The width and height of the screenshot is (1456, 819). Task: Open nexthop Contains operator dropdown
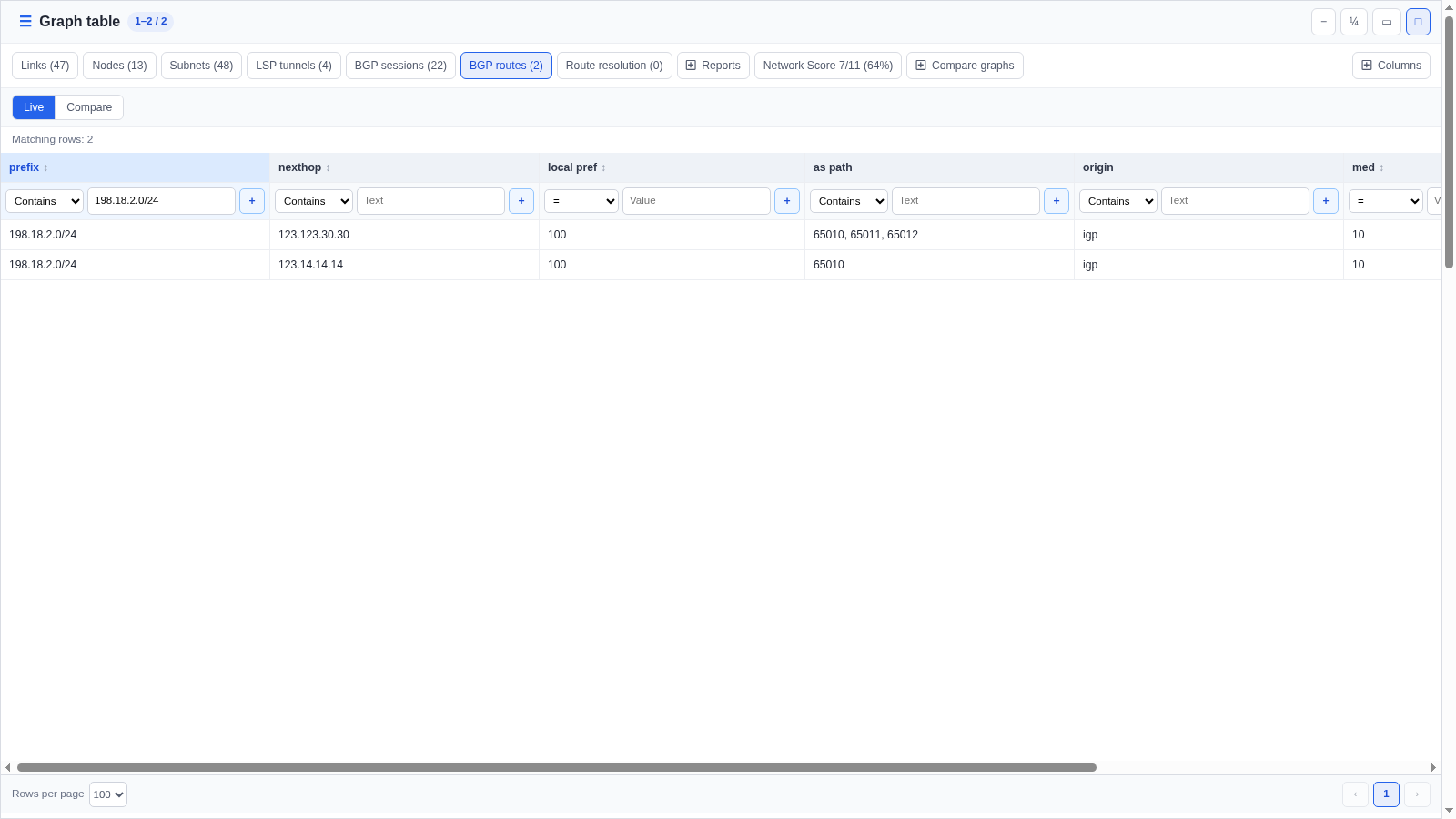pyautogui.click(x=314, y=201)
